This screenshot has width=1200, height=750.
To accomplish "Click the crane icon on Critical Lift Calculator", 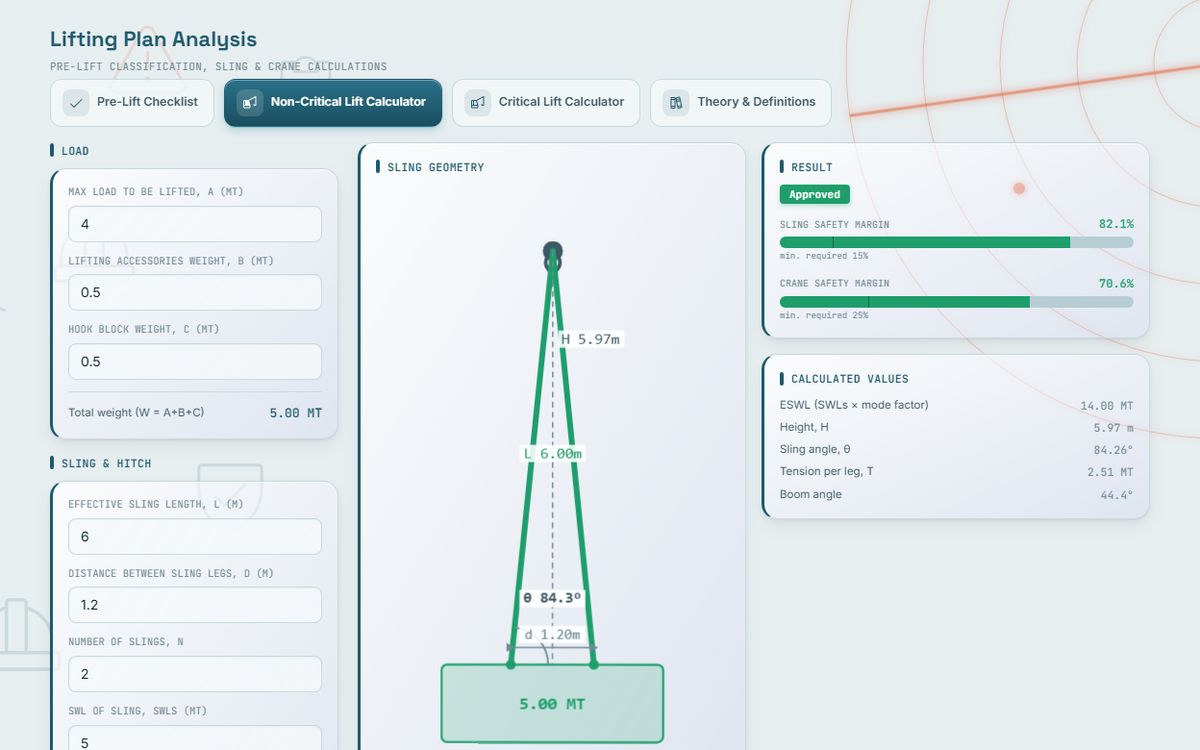I will tap(478, 103).
